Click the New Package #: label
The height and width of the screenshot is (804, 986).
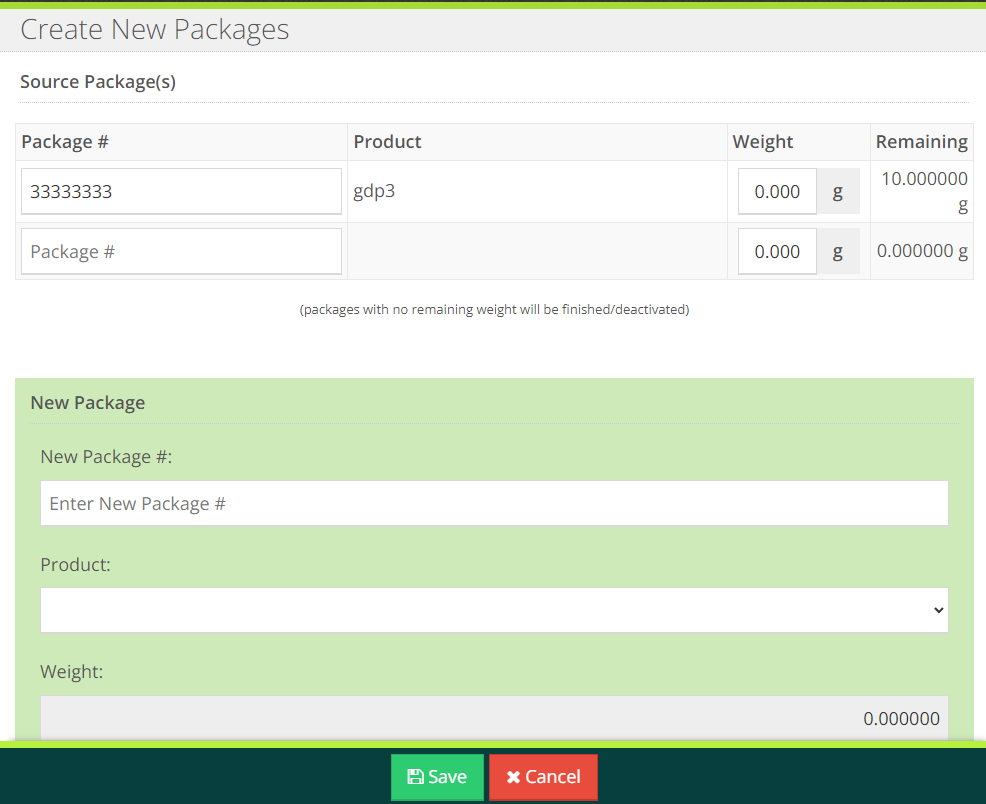(x=106, y=456)
